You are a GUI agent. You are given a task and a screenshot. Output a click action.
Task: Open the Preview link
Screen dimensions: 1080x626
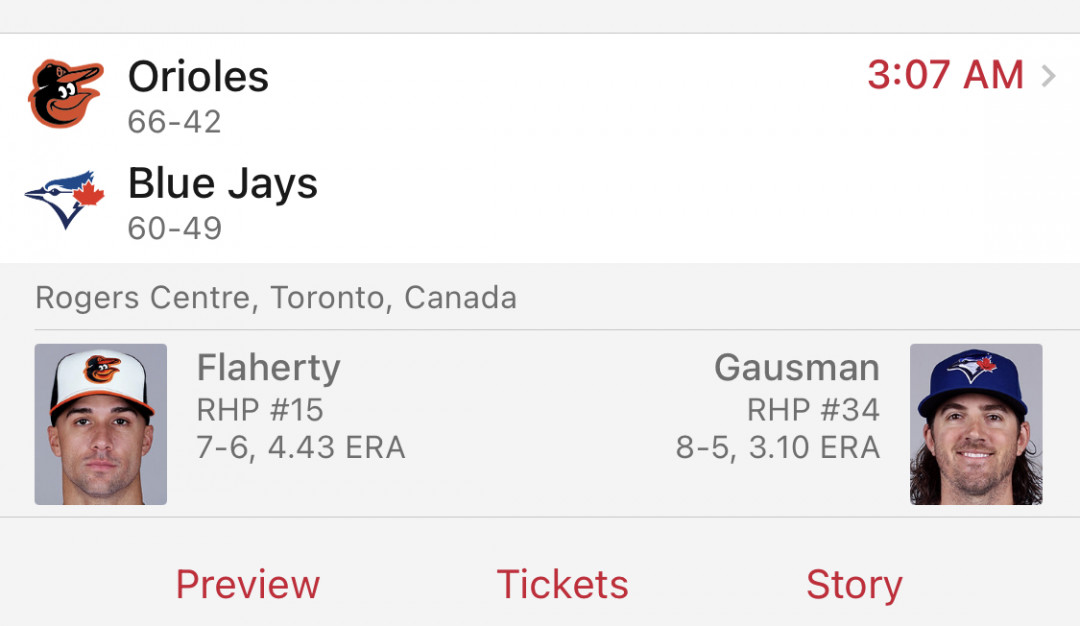coord(248,585)
